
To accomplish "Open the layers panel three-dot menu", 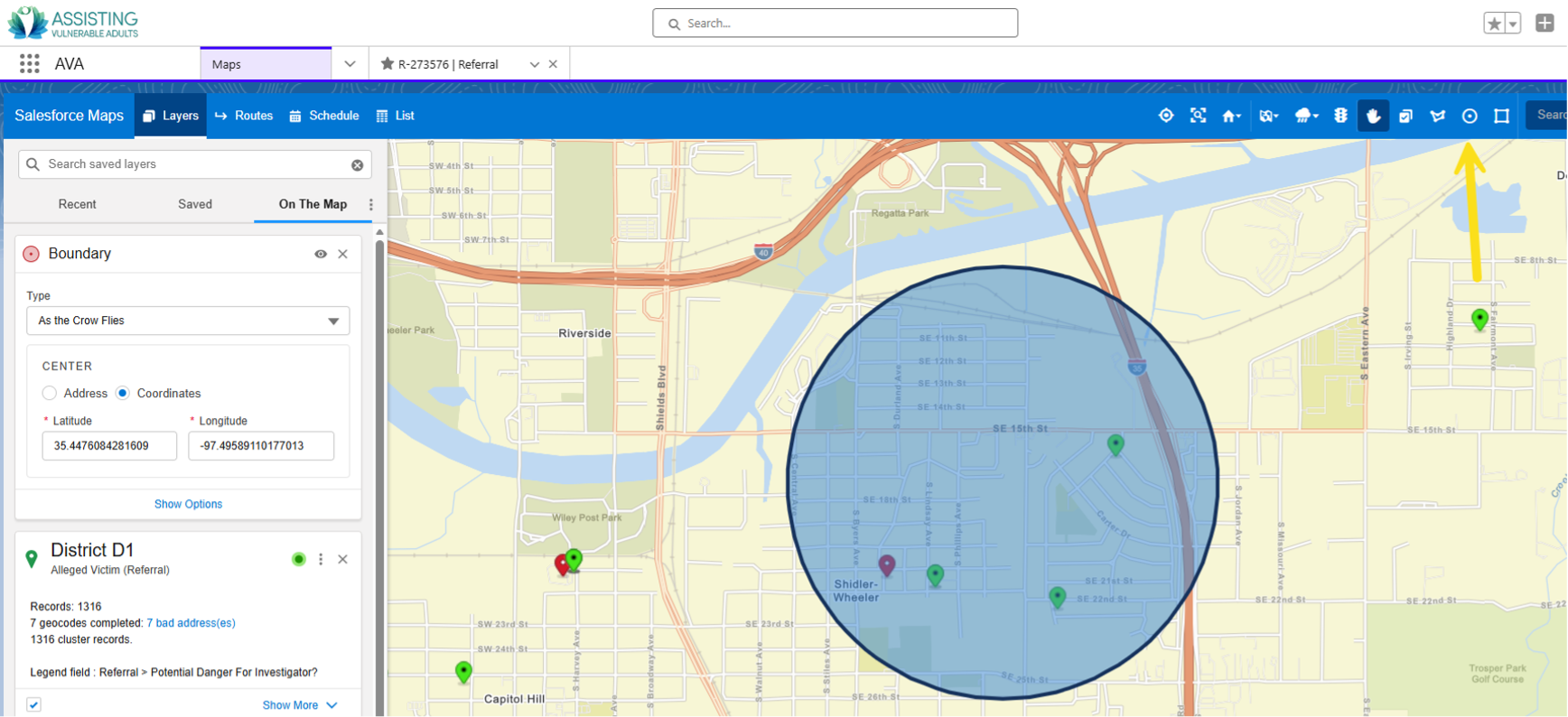I will pyautogui.click(x=371, y=205).
